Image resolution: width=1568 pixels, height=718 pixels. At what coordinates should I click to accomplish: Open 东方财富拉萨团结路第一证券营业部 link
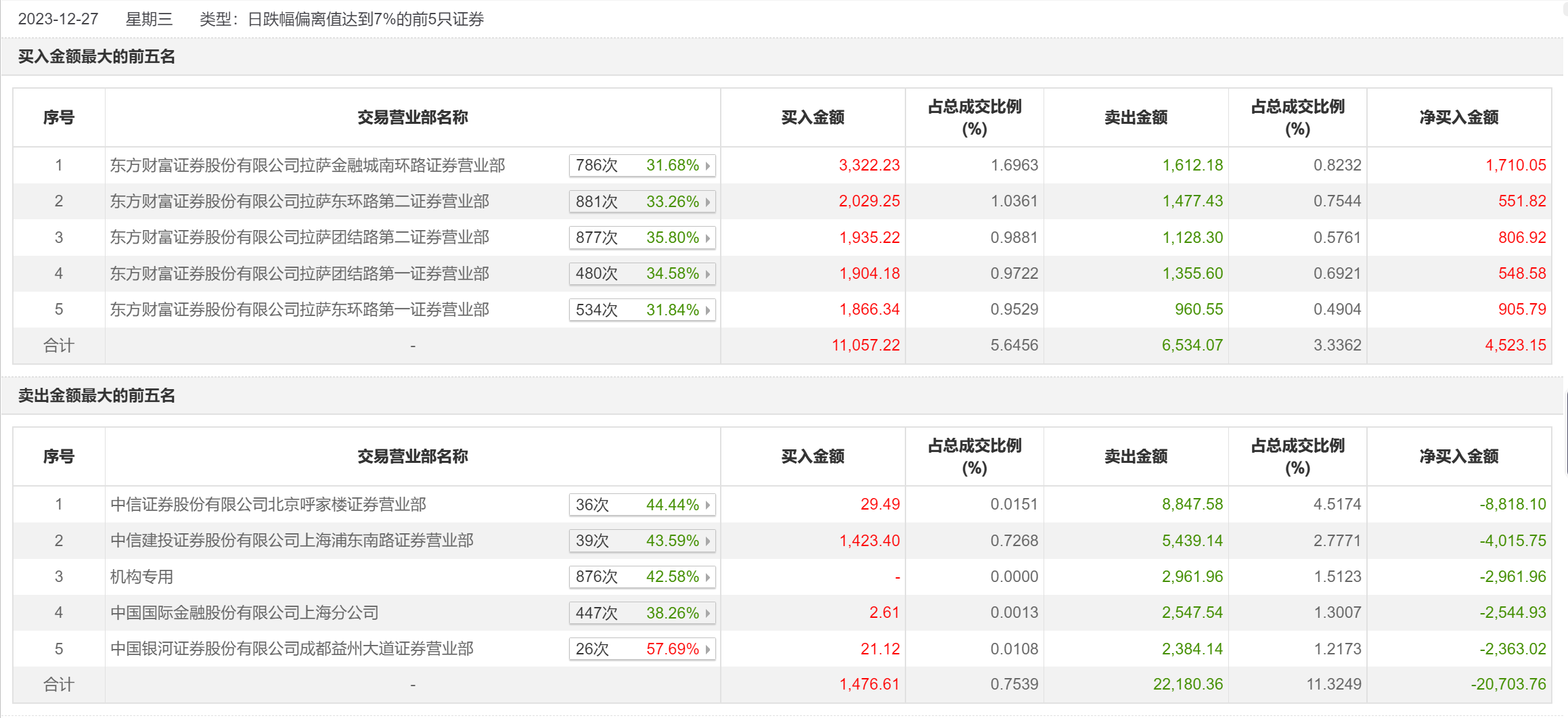pyautogui.click(x=299, y=273)
